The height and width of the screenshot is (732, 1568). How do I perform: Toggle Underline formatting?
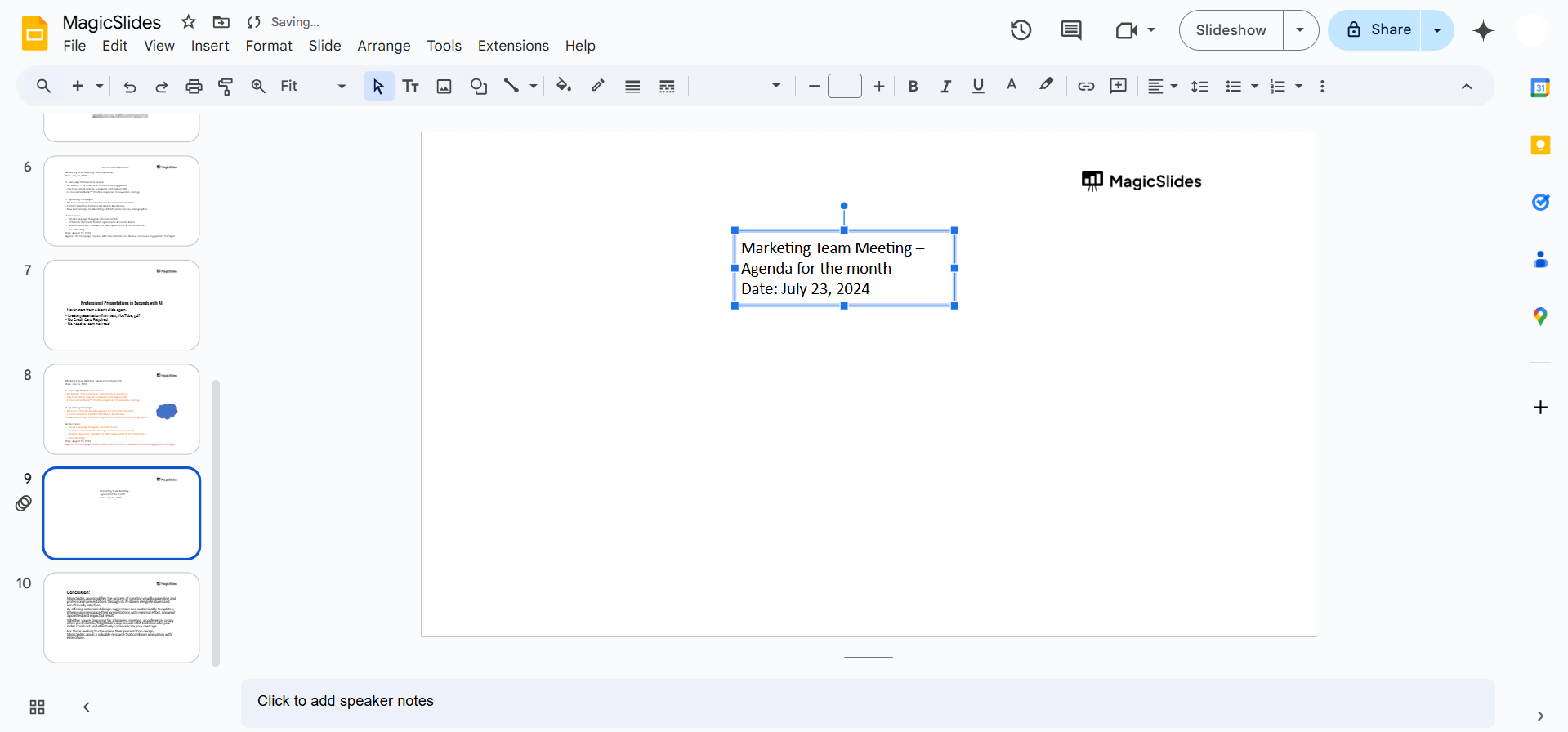[x=978, y=87]
